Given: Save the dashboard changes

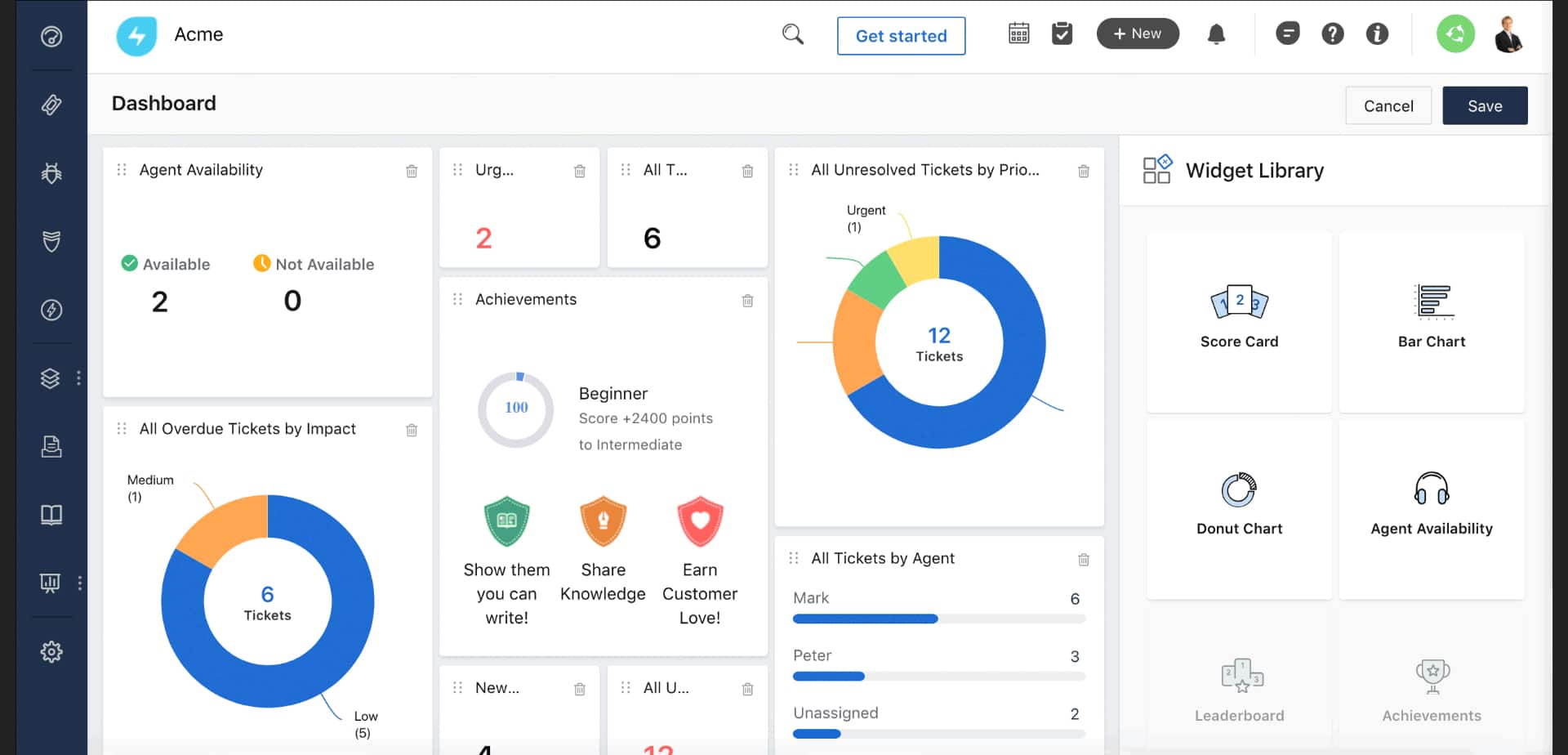Looking at the screenshot, I should (x=1485, y=105).
